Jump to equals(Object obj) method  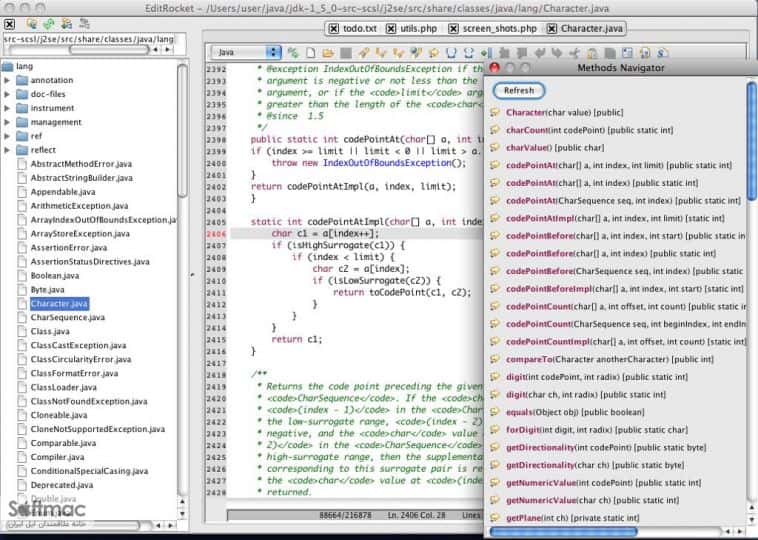(575, 412)
